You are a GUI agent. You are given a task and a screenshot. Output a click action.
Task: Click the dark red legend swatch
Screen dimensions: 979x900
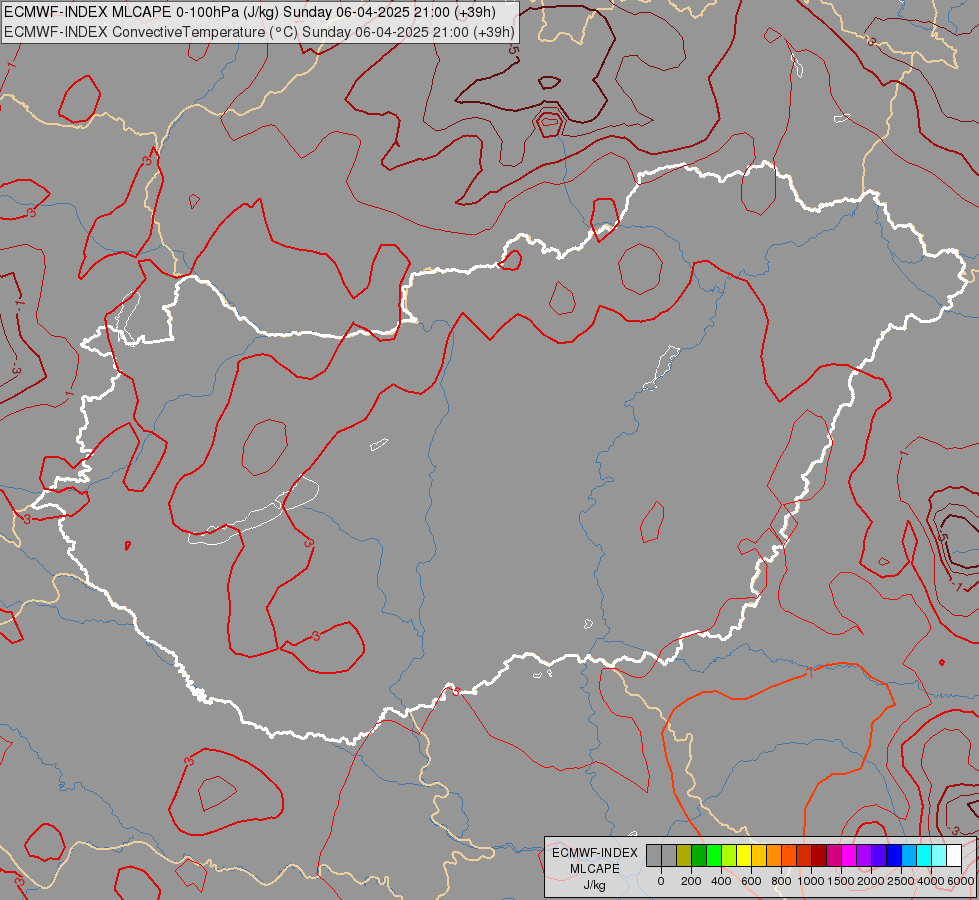pyautogui.click(x=819, y=856)
